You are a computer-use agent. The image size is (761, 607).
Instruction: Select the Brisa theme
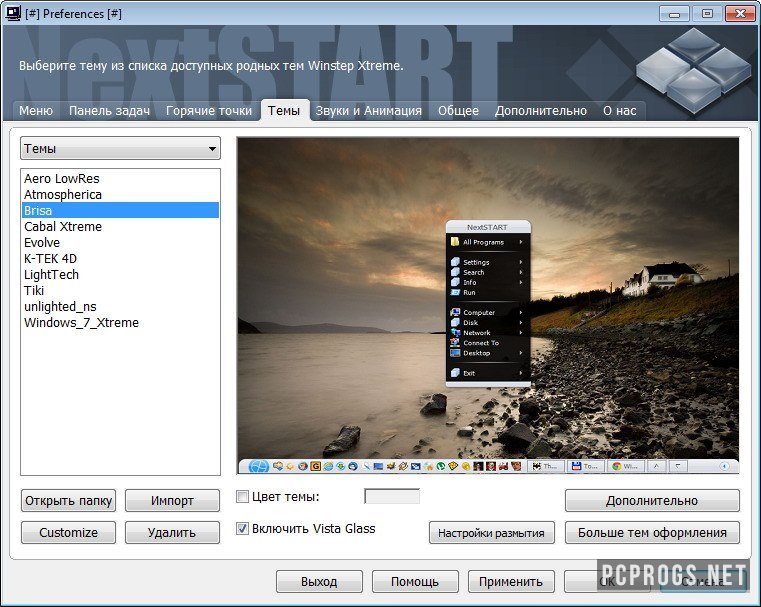(x=120, y=211)
